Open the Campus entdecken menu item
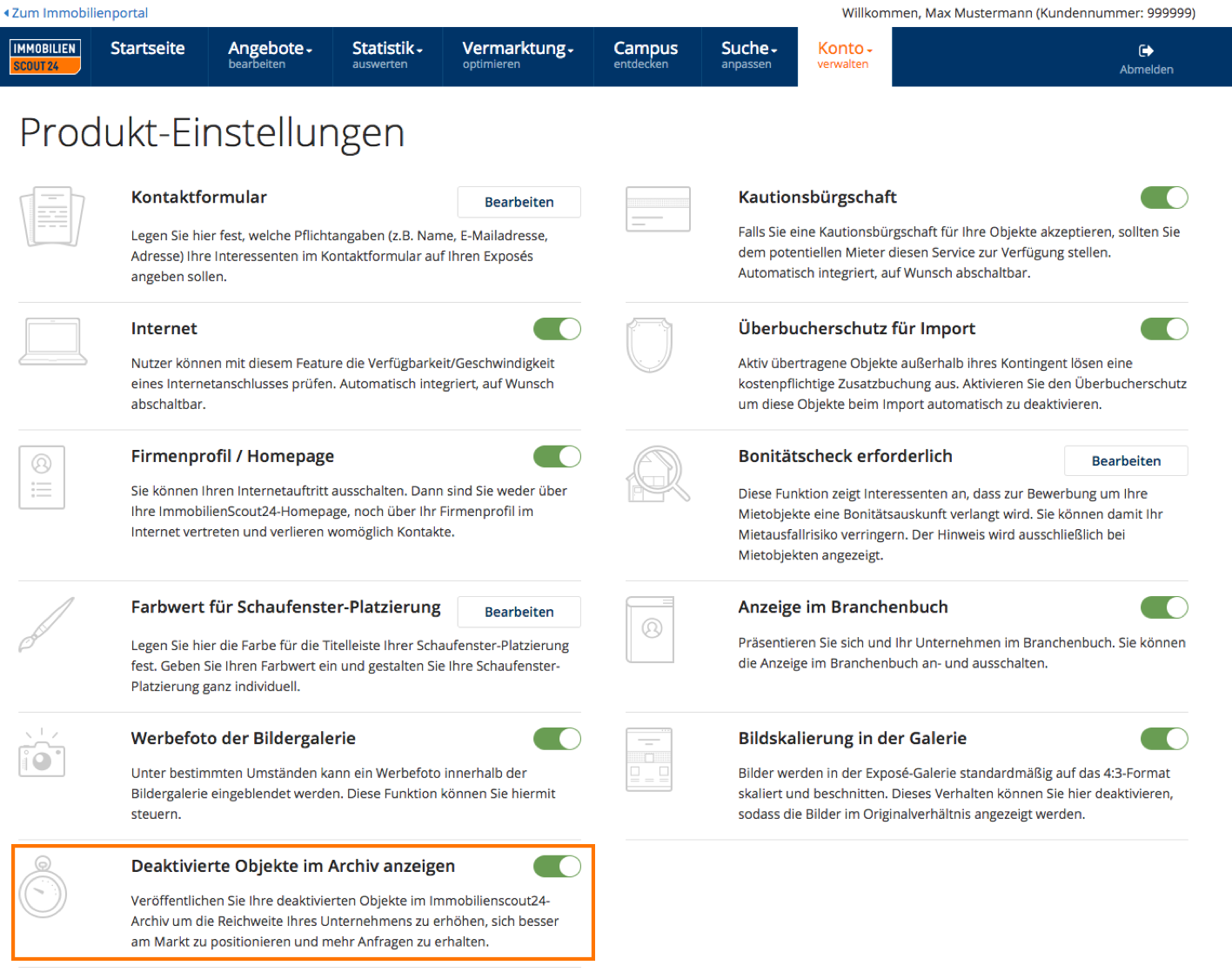This screenshot has height=979, width=1232. [646, 56]
